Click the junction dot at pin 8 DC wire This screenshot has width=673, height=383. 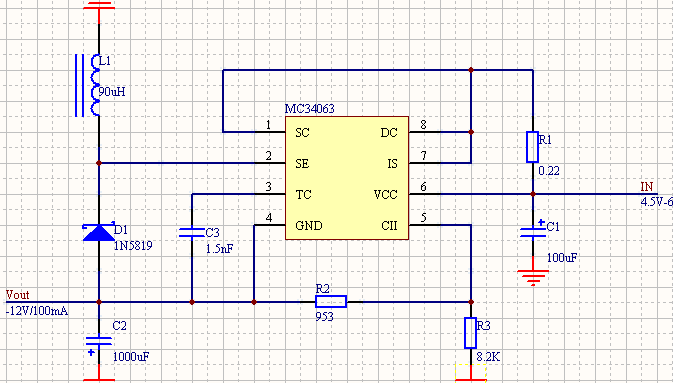(471, 132)
